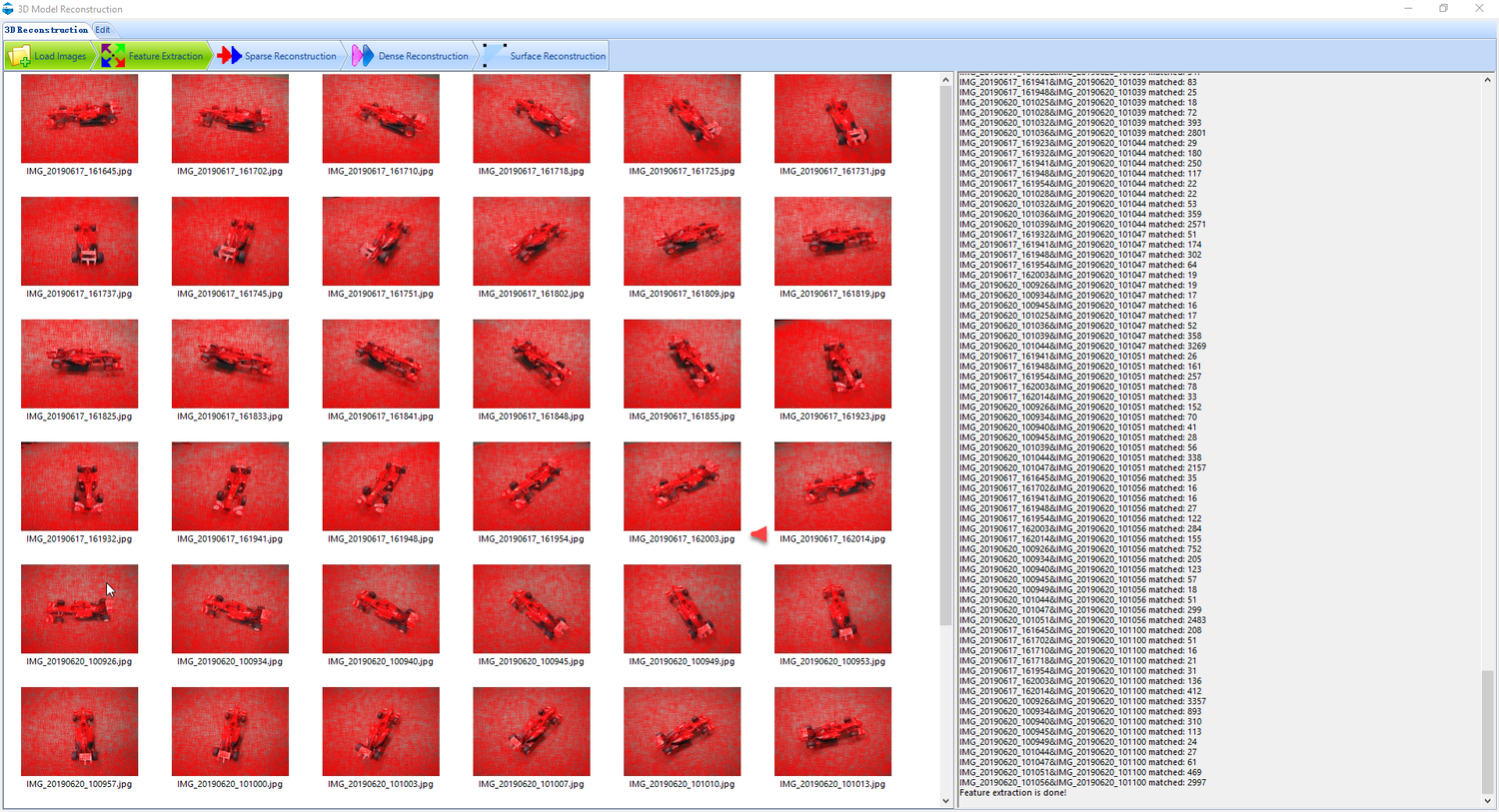Select thumbnail IMG_20190620_101000.jpg
Image resolution: width=1499 pixels, height=812 pixels.
point(230,731)
